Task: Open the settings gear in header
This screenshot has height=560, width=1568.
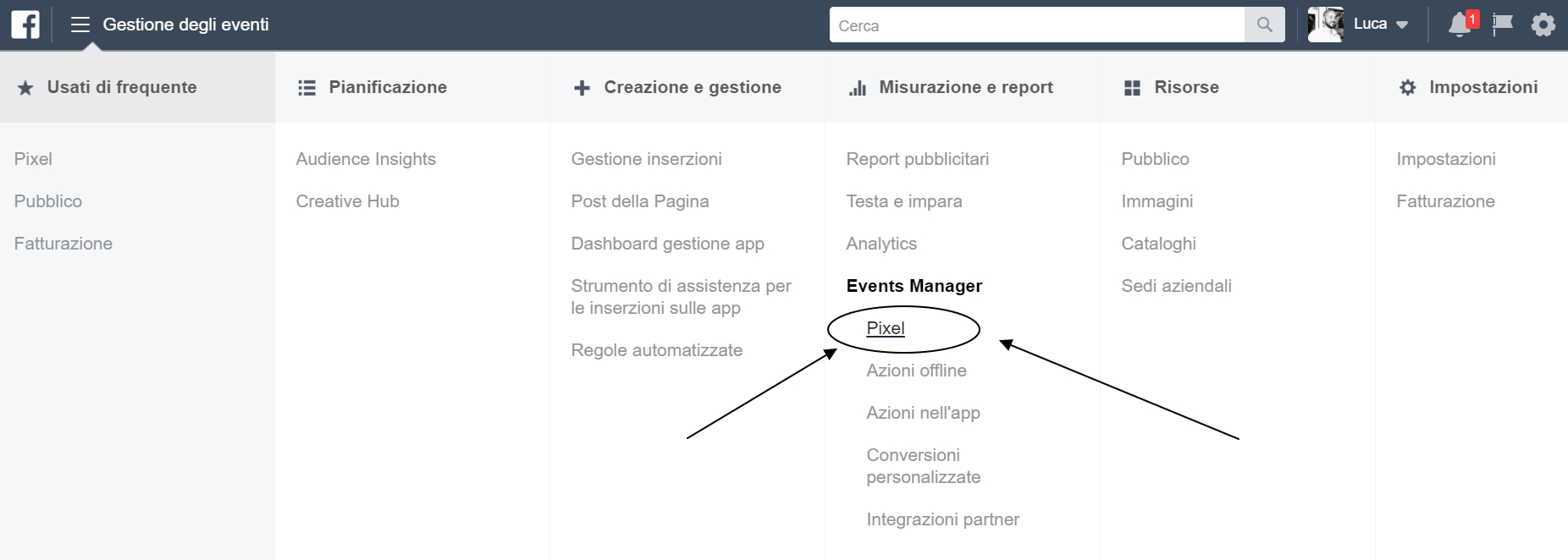Action: coord(1543,25)
